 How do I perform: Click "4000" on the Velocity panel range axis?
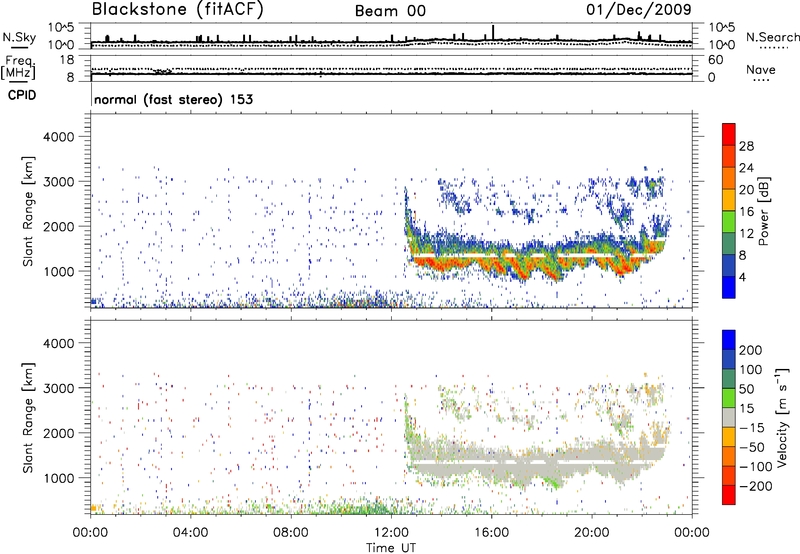coord(58,343)
